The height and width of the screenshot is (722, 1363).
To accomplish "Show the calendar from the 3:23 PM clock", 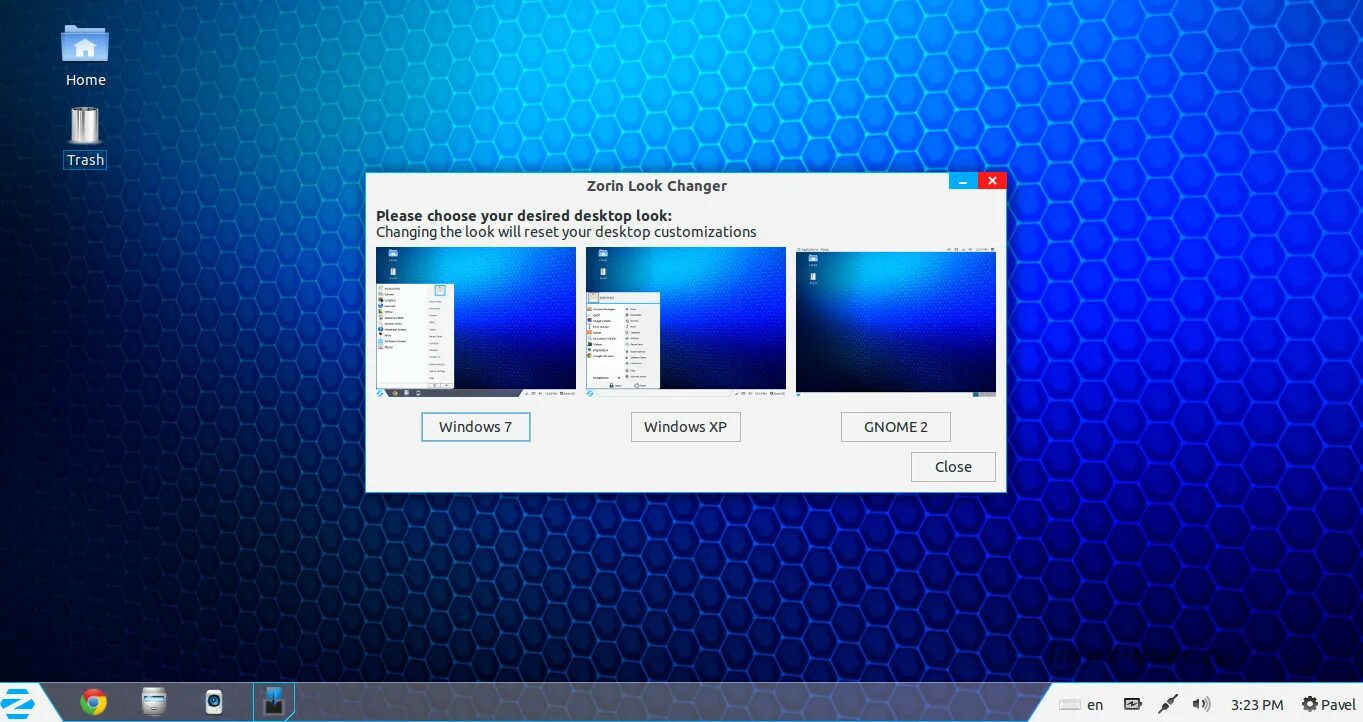I will click(x=1257, y=705).
